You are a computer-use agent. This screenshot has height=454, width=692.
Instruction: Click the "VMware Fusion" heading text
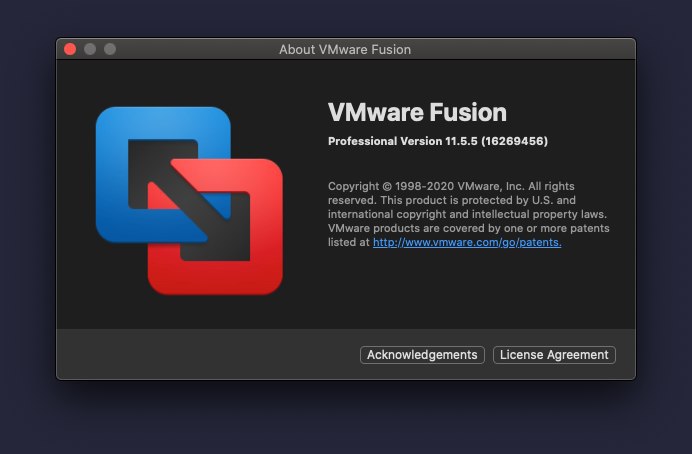pyautogui.click(x=417, y=112)
